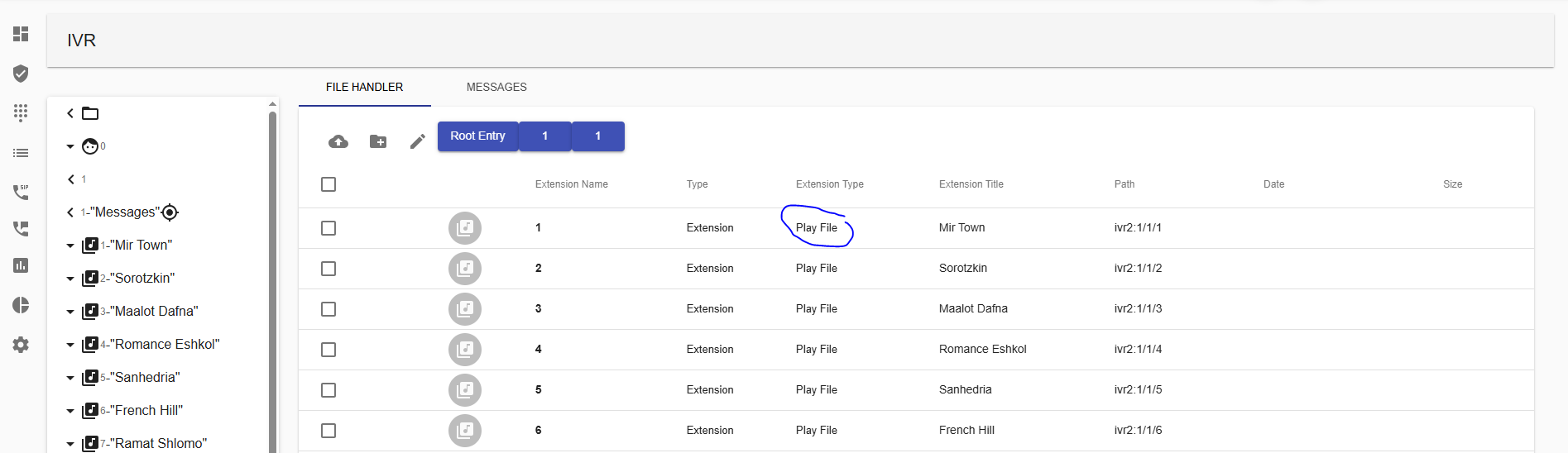The height and width of the screenshot is (453, 1568).
Task: Click the tree panel vertical scrollbar
Action: pyautogui.click(x=272, y=281)
